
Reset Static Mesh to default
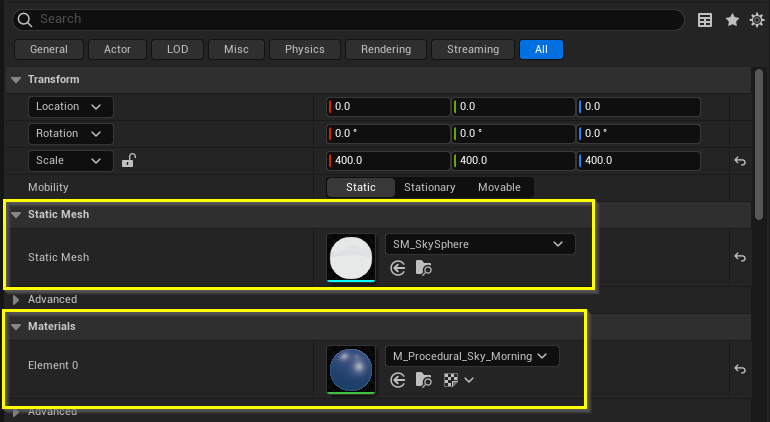coord(740,257)
